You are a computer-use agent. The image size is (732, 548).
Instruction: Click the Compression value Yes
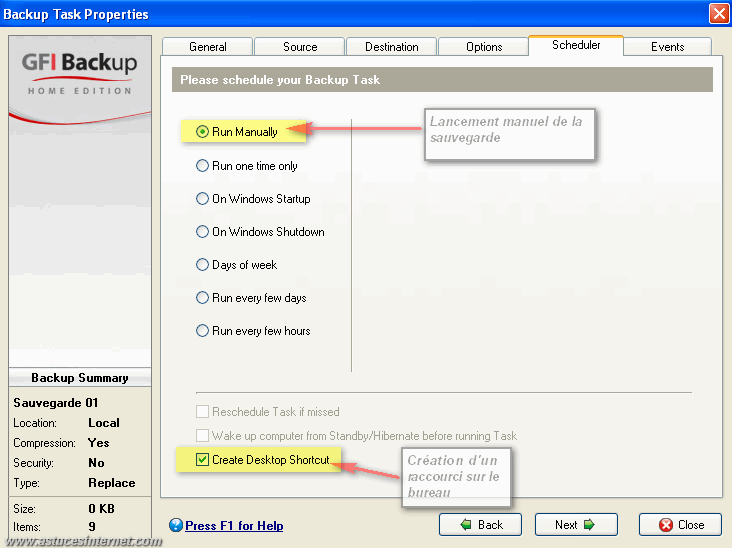tap(99, 443)
